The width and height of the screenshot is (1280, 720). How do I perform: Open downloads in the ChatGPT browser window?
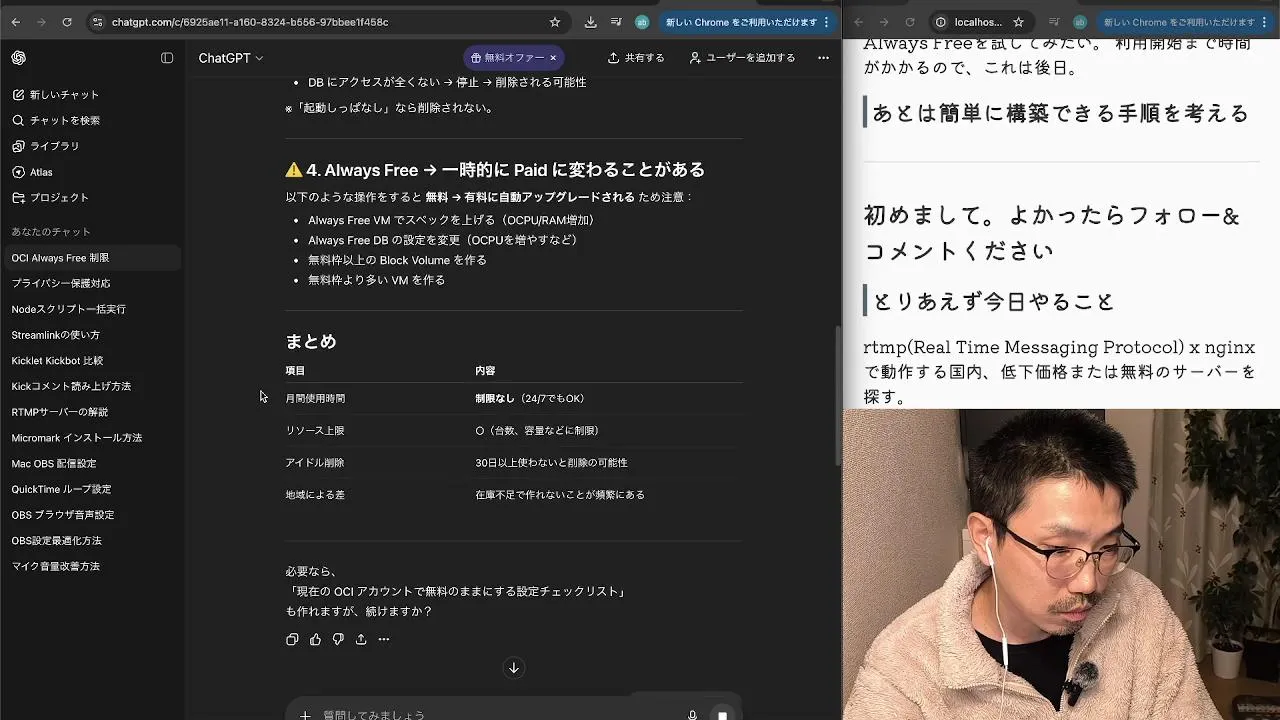(590, 22)
